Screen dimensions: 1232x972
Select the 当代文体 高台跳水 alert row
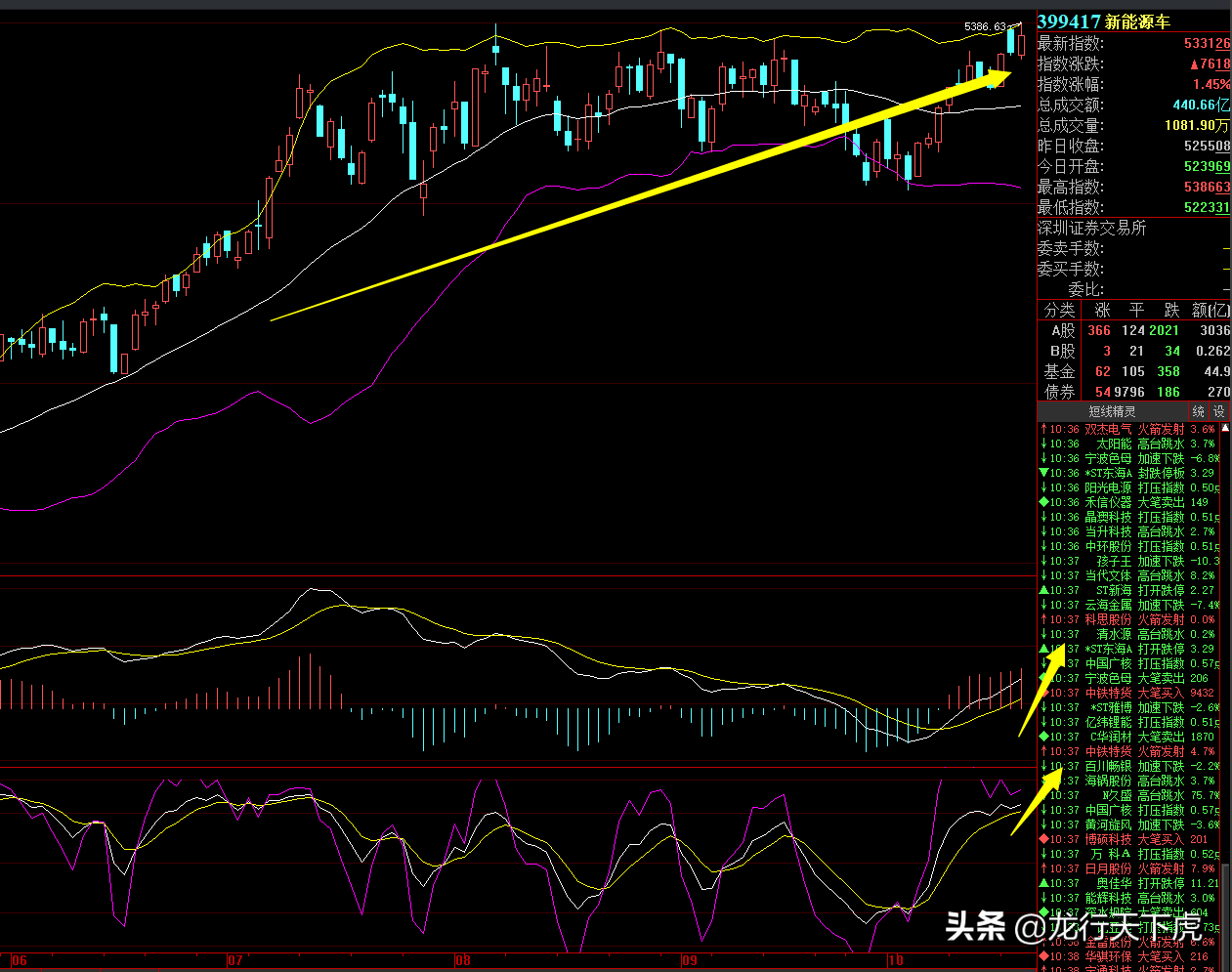(1128, 575)
